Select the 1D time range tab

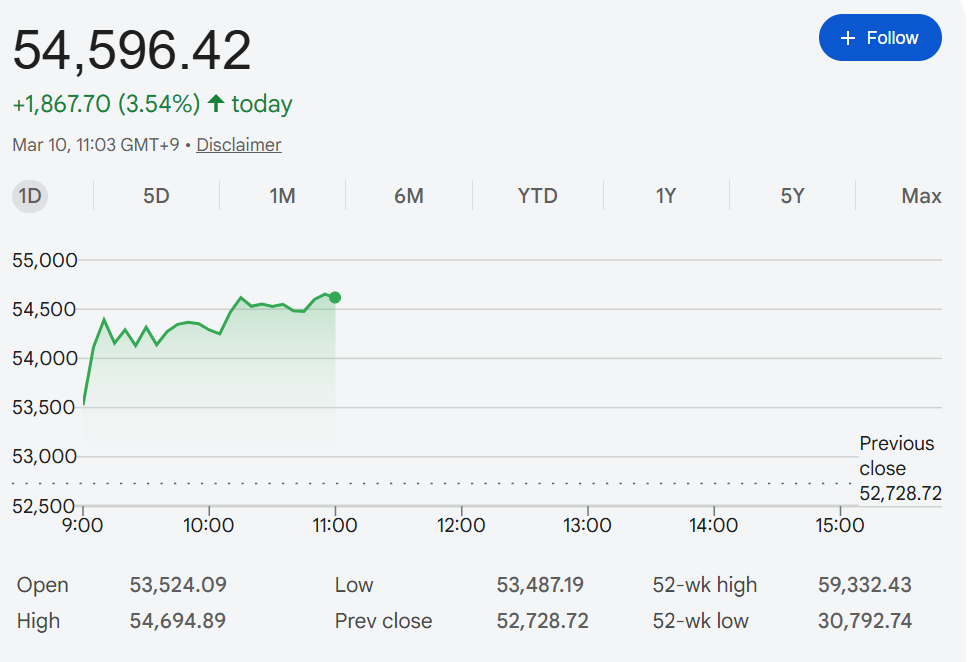(30, 196)
